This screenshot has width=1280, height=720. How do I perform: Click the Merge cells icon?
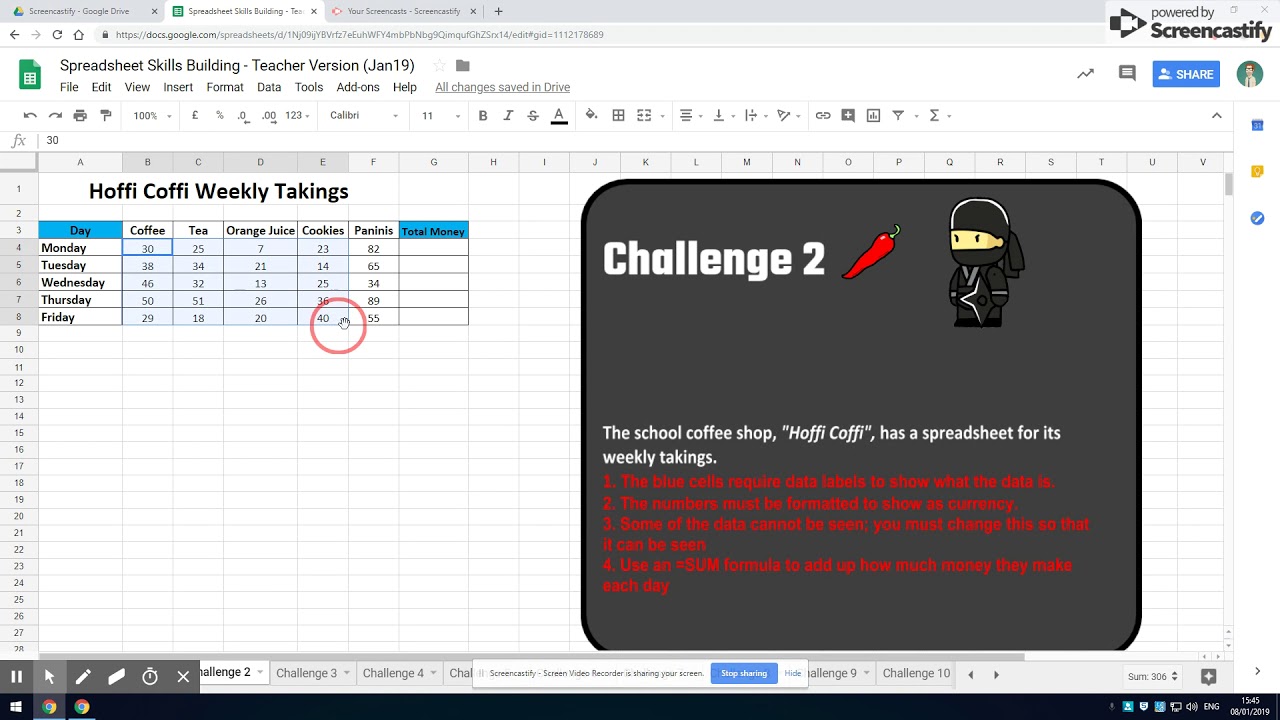pyautogui.click(x=644, y=116)
